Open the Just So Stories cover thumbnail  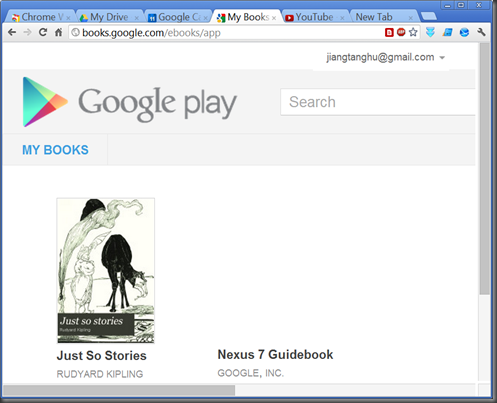coord(106,270)
